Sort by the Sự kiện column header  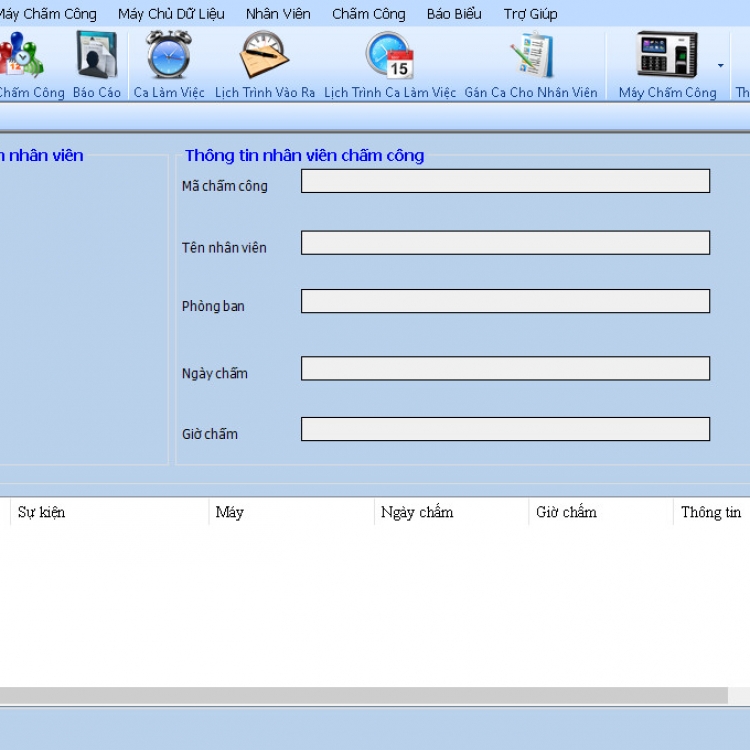tap(42, 512)
